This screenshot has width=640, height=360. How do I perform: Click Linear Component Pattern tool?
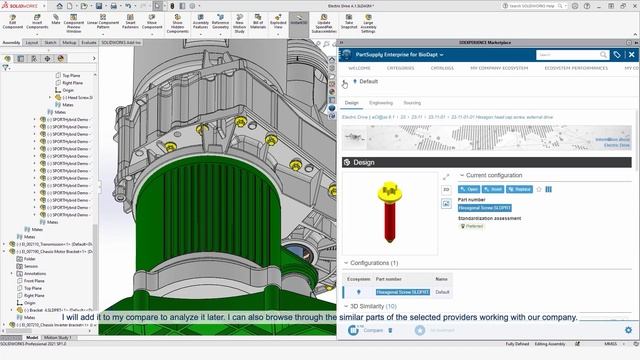103,22
